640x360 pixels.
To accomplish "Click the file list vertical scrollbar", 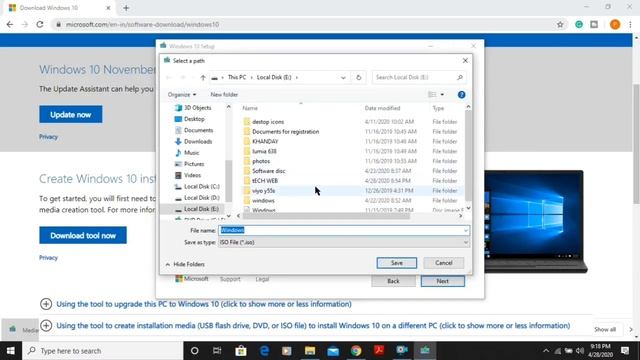I will 468,157.
